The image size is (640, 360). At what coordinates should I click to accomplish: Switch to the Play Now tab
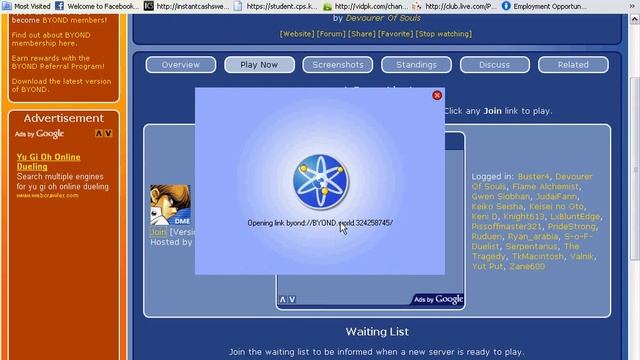pos(259,65)
